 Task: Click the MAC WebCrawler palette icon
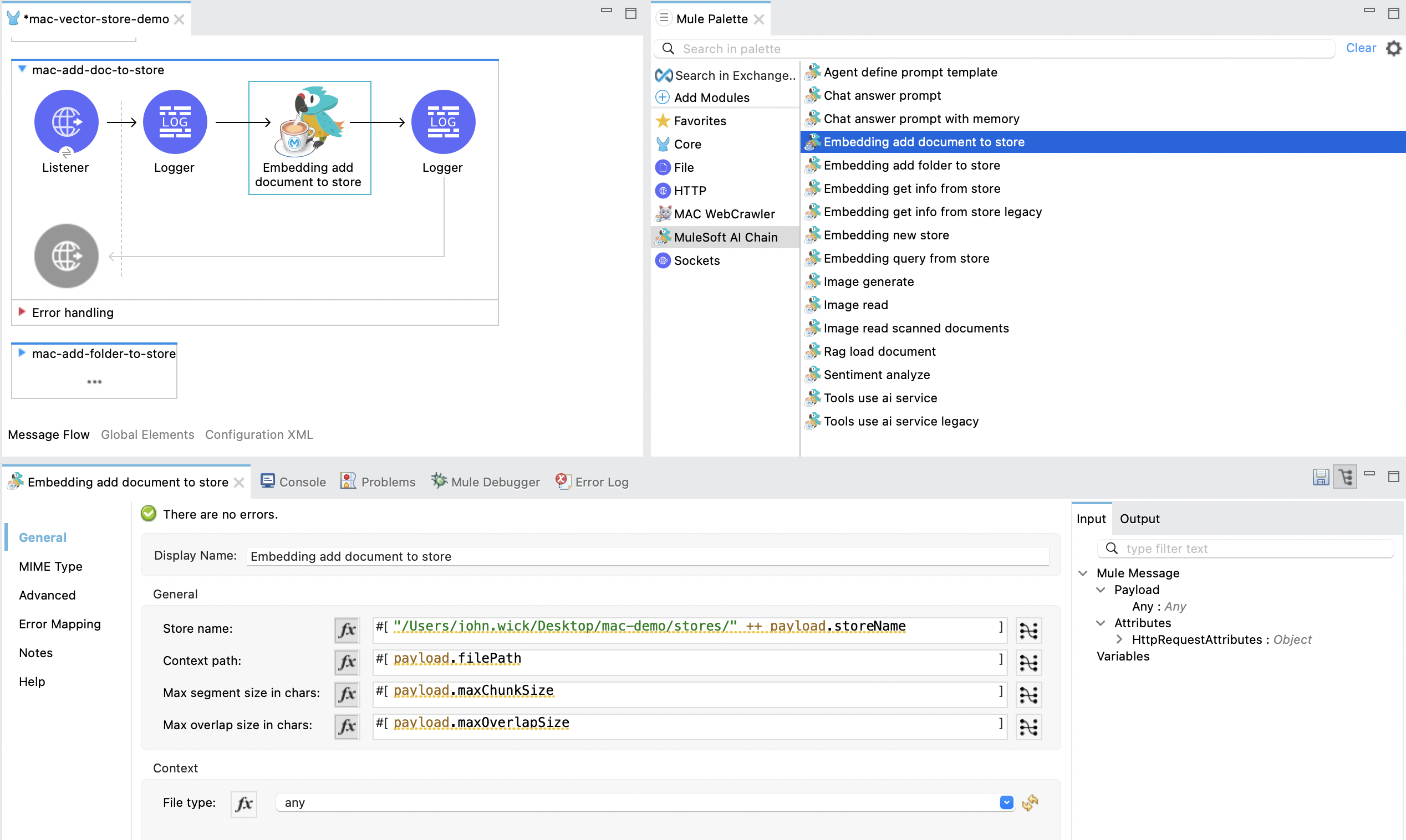coord(664,213)
